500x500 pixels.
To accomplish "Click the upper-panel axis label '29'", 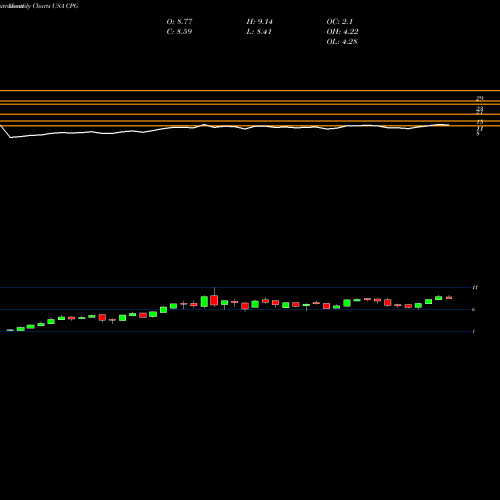I will 480,98.
